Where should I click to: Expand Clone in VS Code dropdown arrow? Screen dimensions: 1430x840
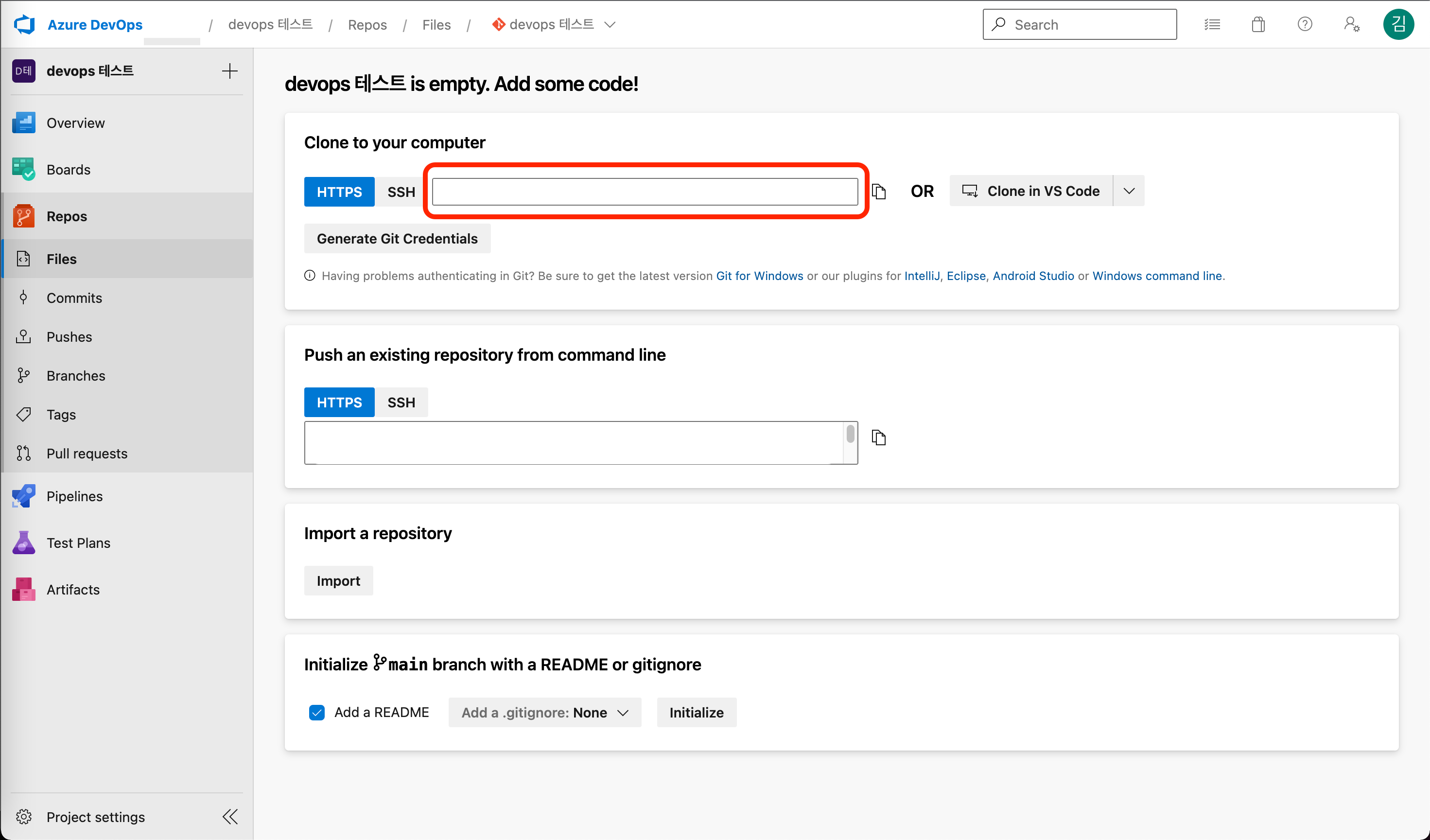click(x=1129, y=191)
